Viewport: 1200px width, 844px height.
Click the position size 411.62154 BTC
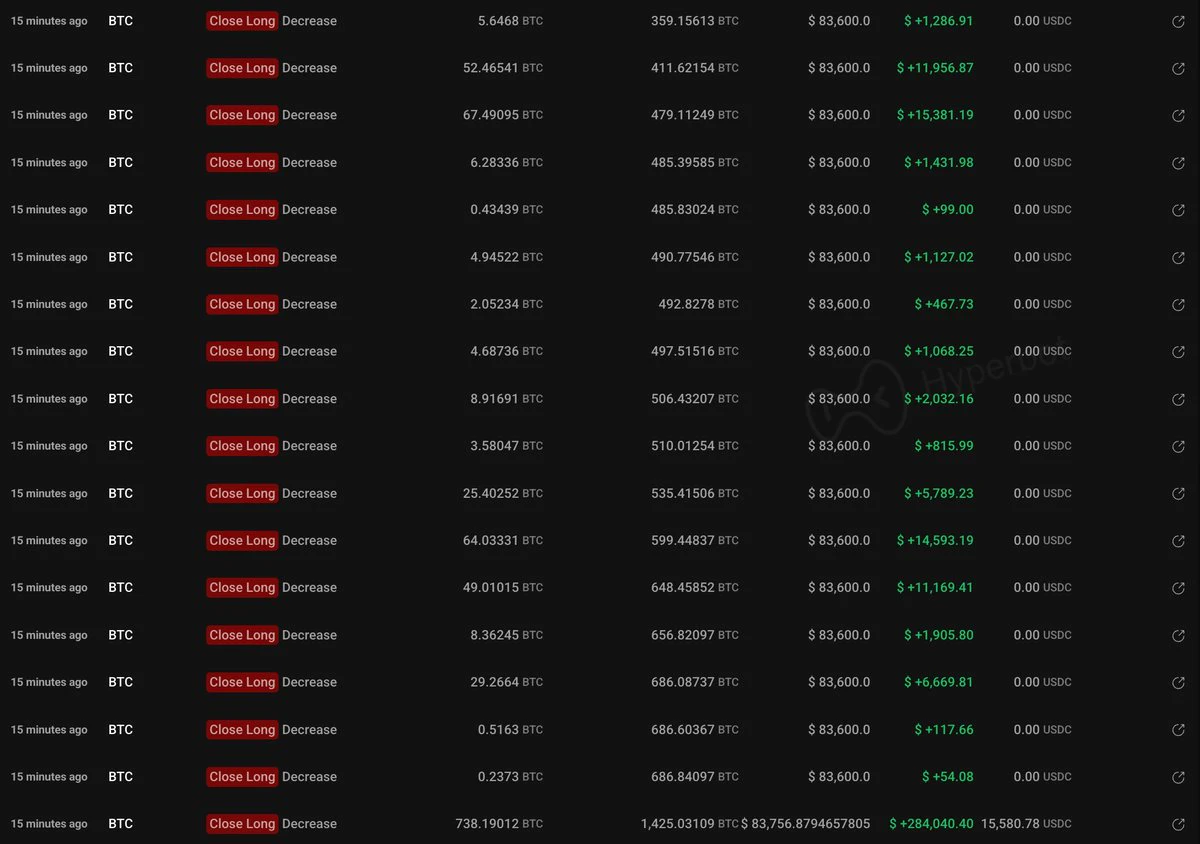tap(695, 68)
